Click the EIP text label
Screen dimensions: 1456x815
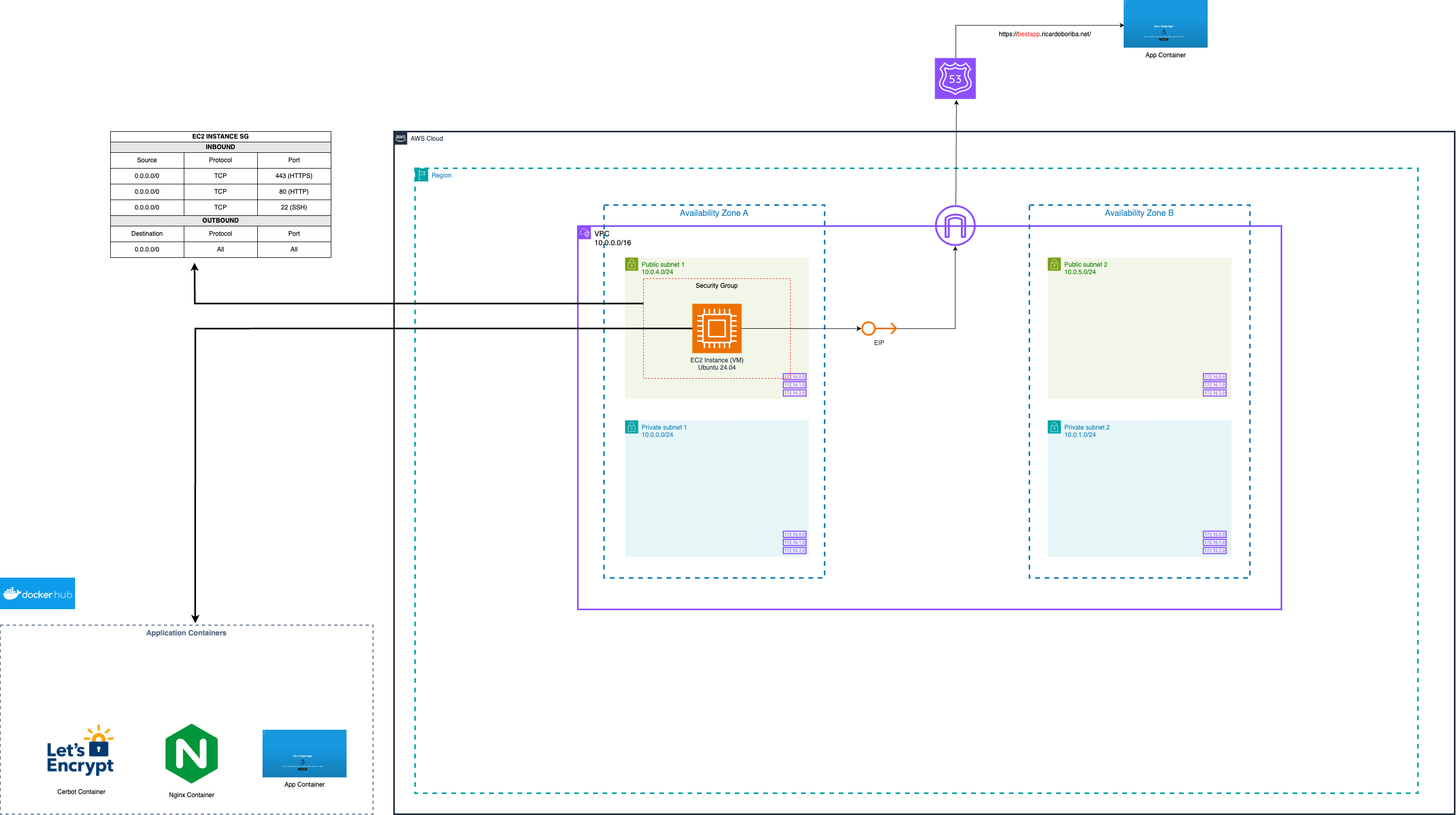point(879,343)
